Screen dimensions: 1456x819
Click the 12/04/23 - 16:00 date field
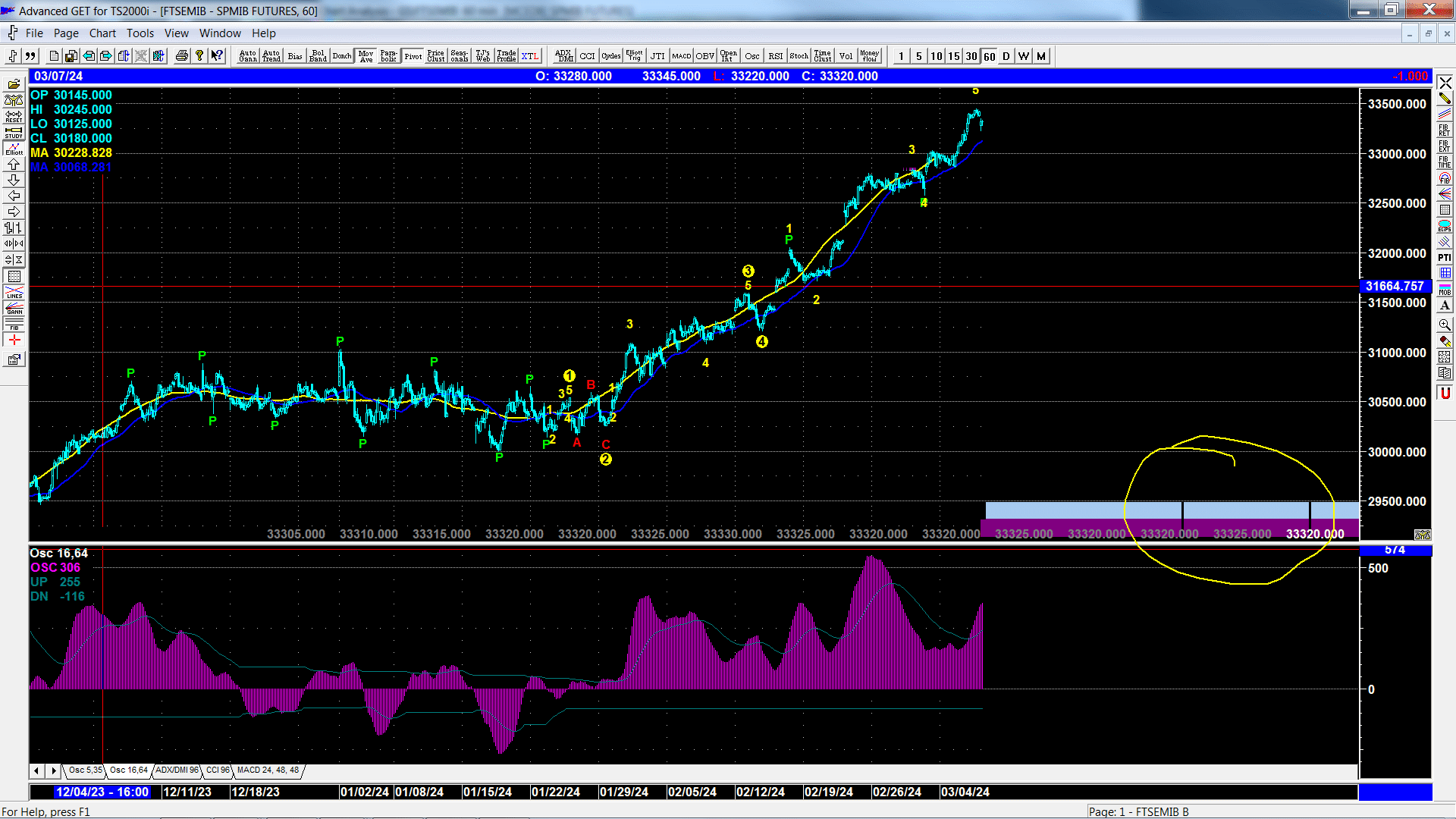[102, 792]
